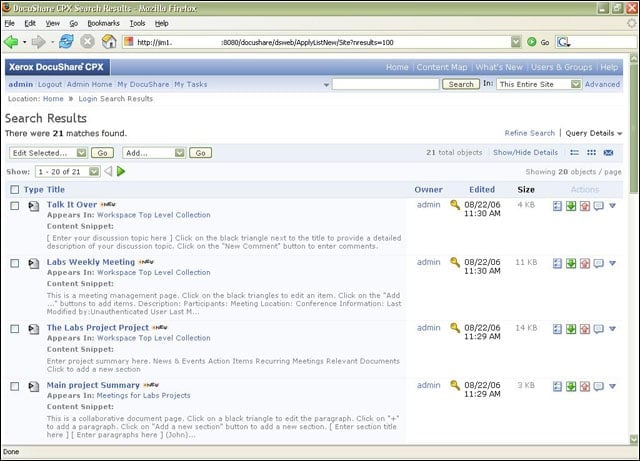Open the Labs Weekly Meeting title link
The width and height of the screenshot is (640, 461).
91,262
